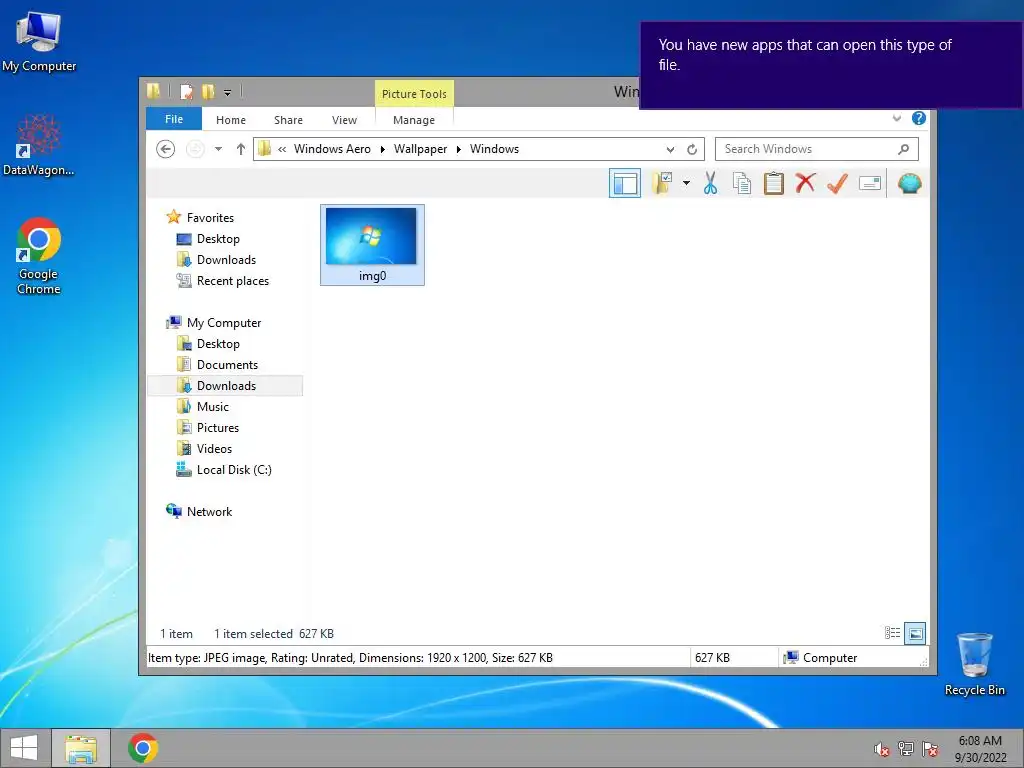Image resolution: width=1024 pixels, height=768 pixels.
Task: Click Wallpaper in the address path
Action: (x=421, y=149)
